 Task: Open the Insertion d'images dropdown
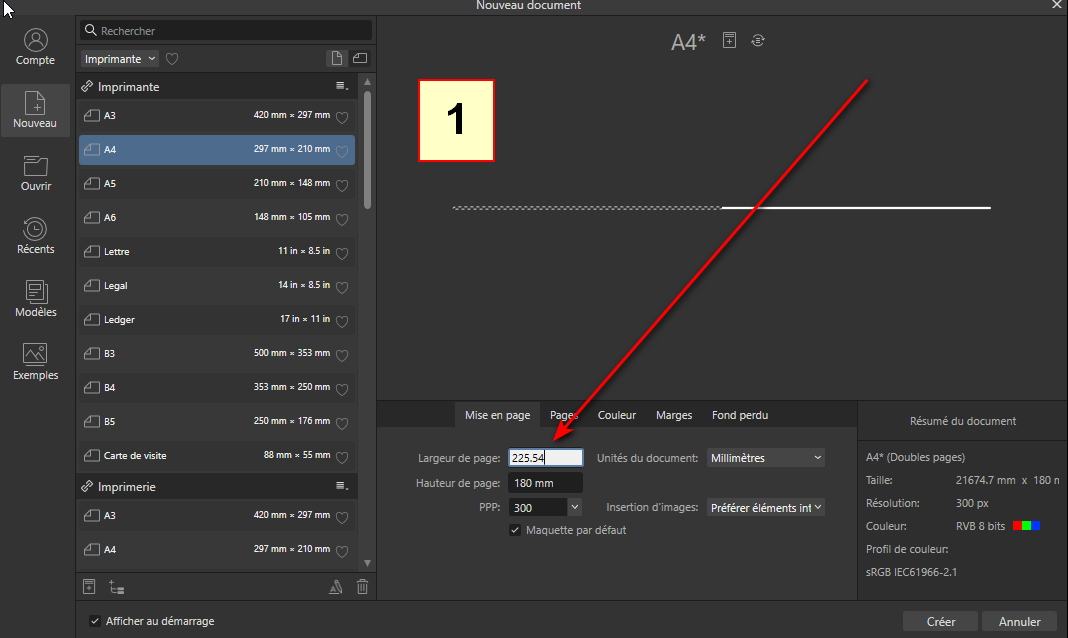tap(766, 507)
